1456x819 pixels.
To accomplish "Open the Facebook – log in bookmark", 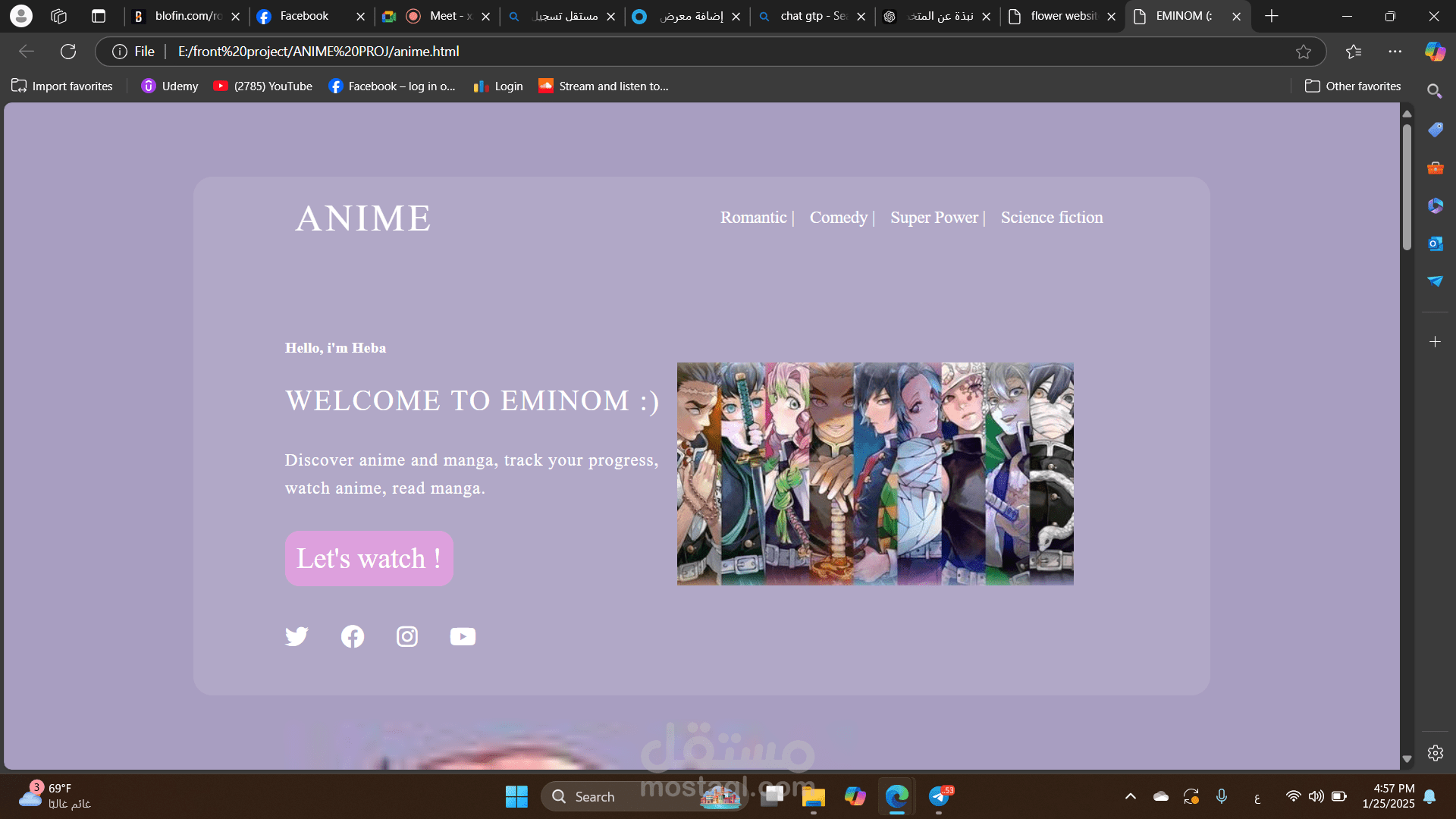I will click(392, 86).
